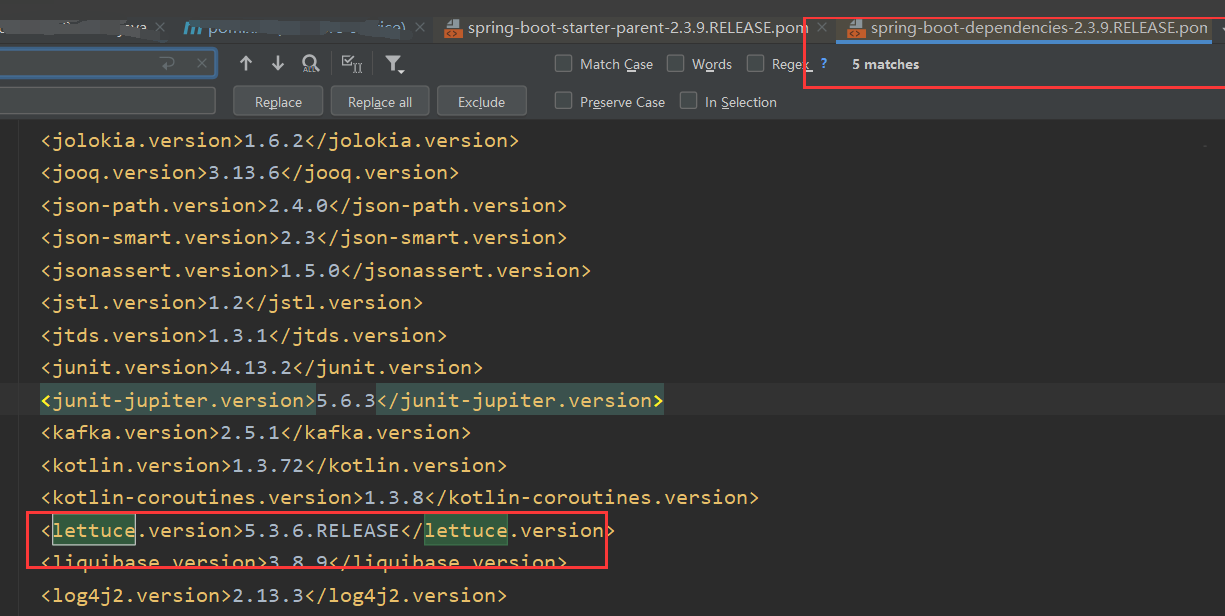Click the spring-boot-starter-parent tab file icon
The height and width of the screenshot is (616, 1225).
click(x=453, y=28)
